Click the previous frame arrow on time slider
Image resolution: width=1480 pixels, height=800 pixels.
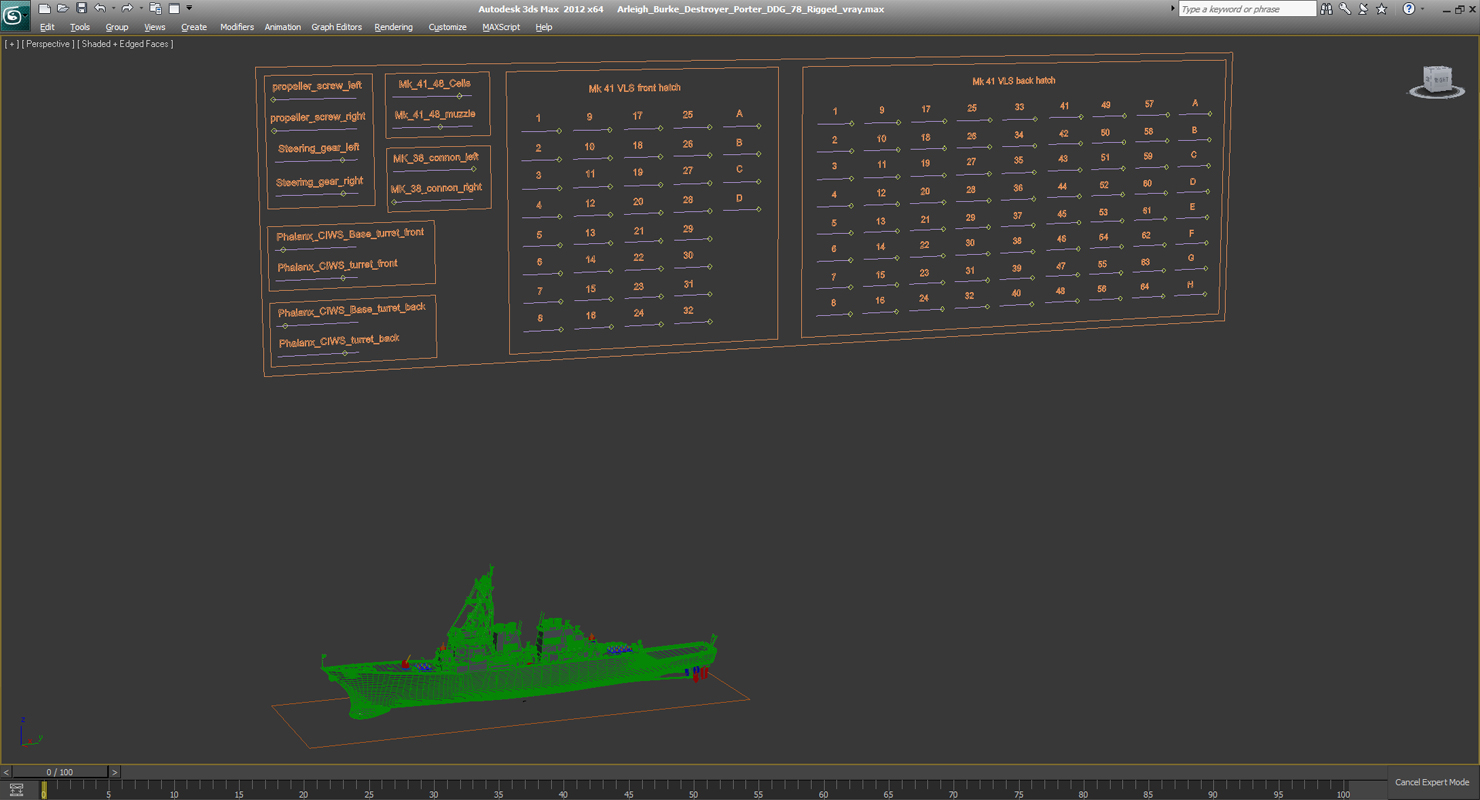tap(6, 772)
